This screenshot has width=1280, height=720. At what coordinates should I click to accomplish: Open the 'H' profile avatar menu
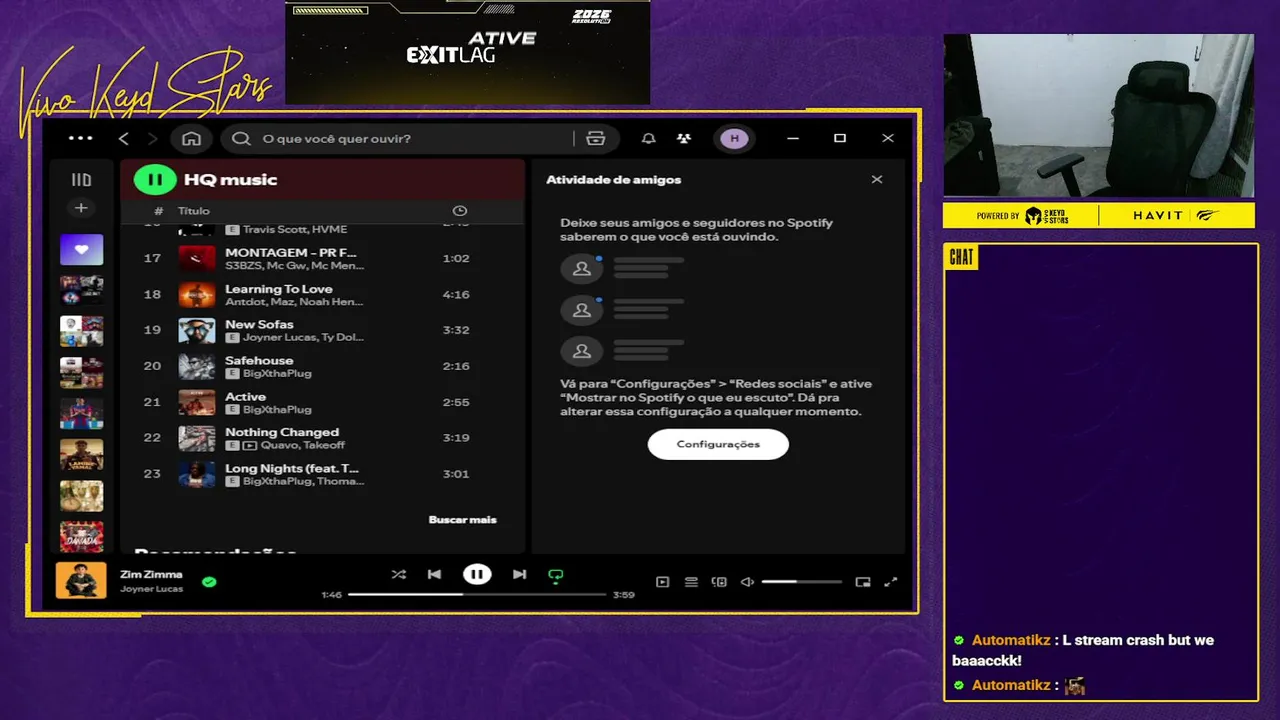(735, 138)
